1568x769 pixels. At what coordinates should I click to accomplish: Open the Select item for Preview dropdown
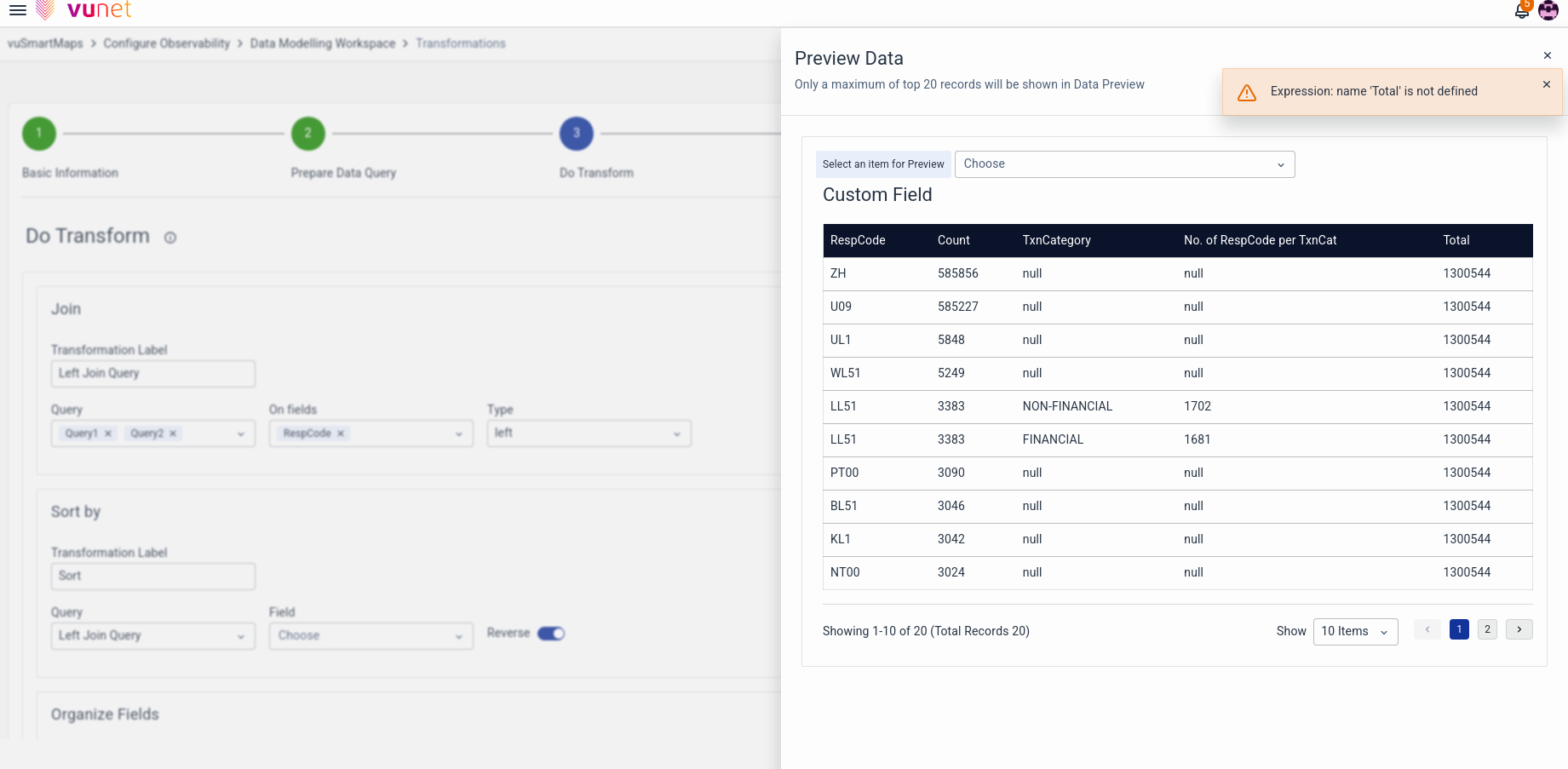(1124, 164)
